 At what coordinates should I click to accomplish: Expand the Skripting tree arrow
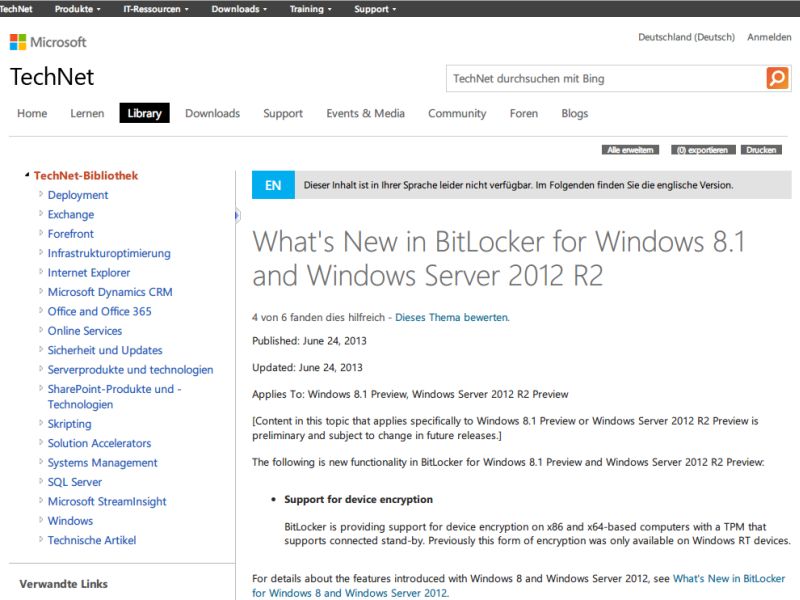click(41, 423)
